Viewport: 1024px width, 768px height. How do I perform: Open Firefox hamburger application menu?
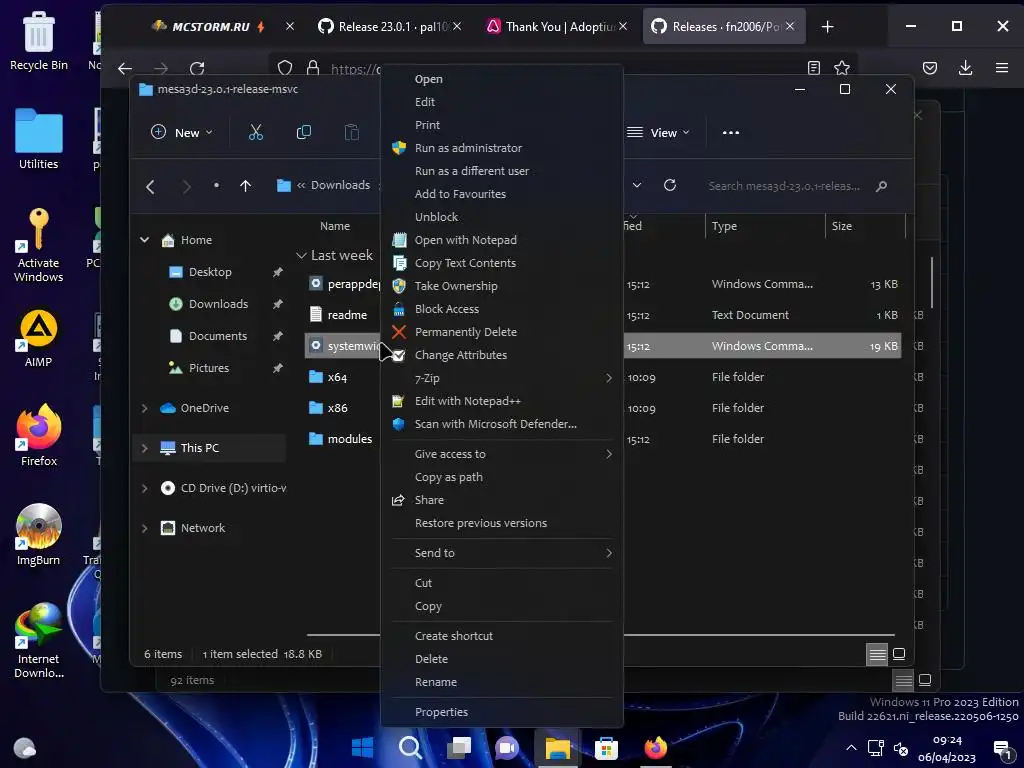tap(1002, 68)
